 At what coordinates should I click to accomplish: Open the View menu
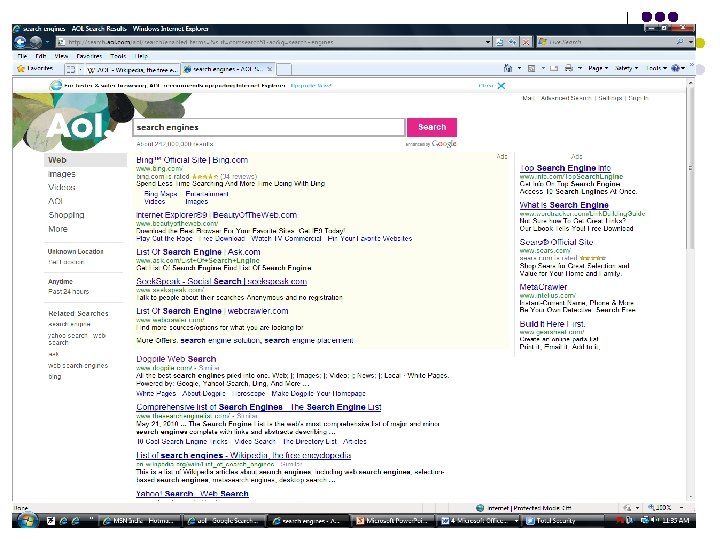click(x=61, y=56)
